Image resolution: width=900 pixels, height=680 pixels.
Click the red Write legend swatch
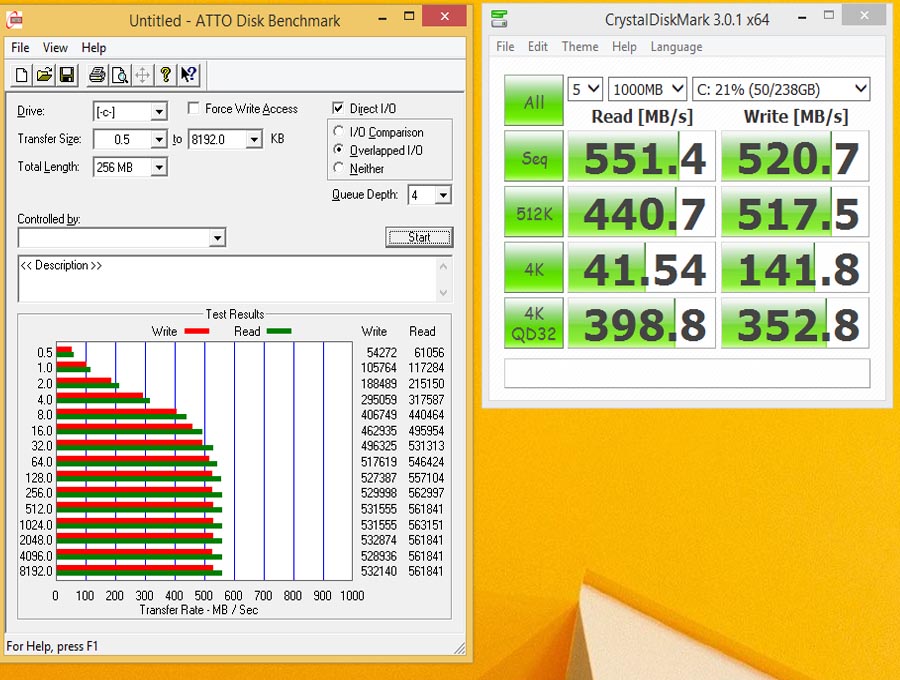(x=197, y=331)
